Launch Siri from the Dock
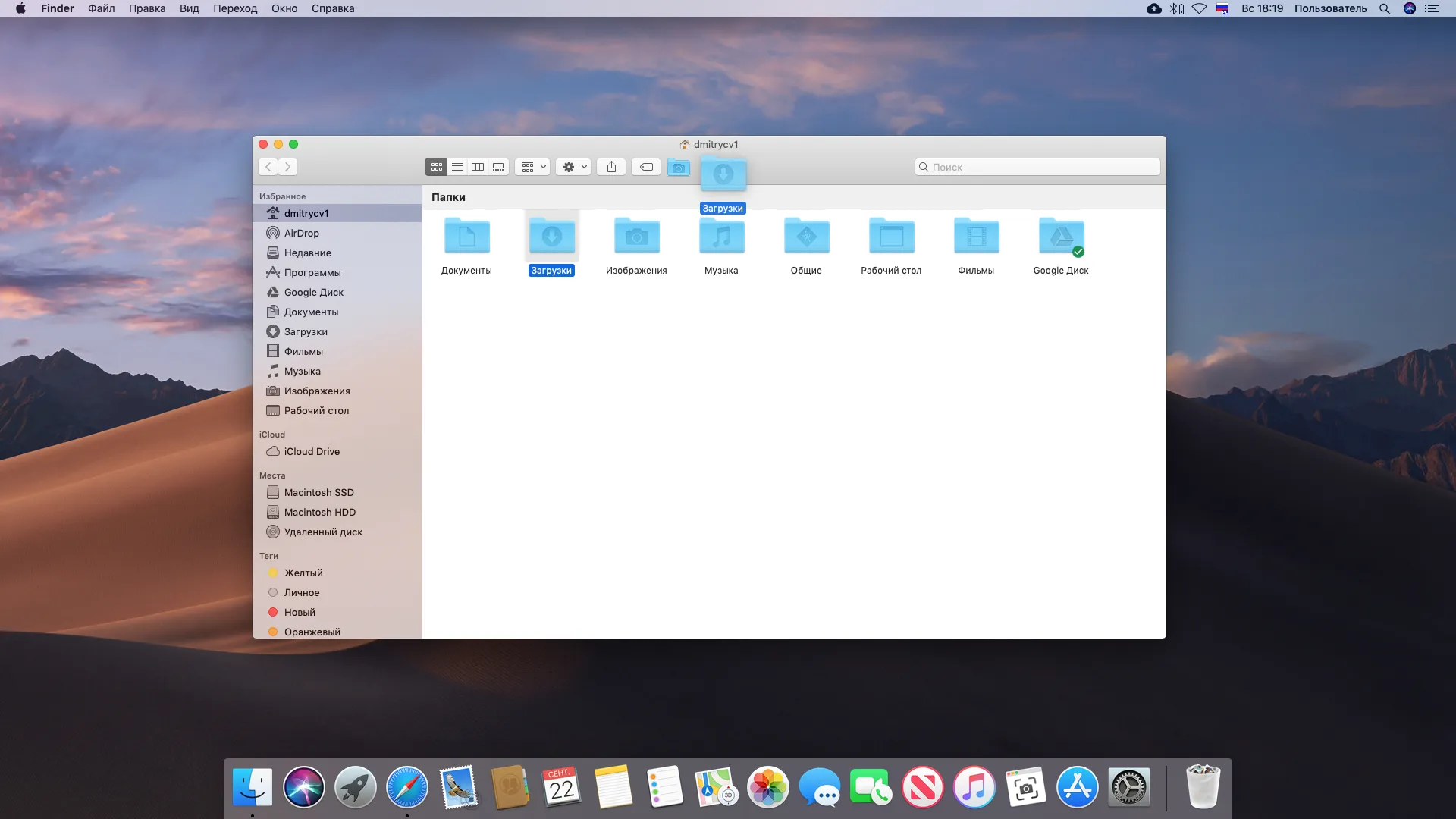The image size is (1456, 819). tap(303, 787)
